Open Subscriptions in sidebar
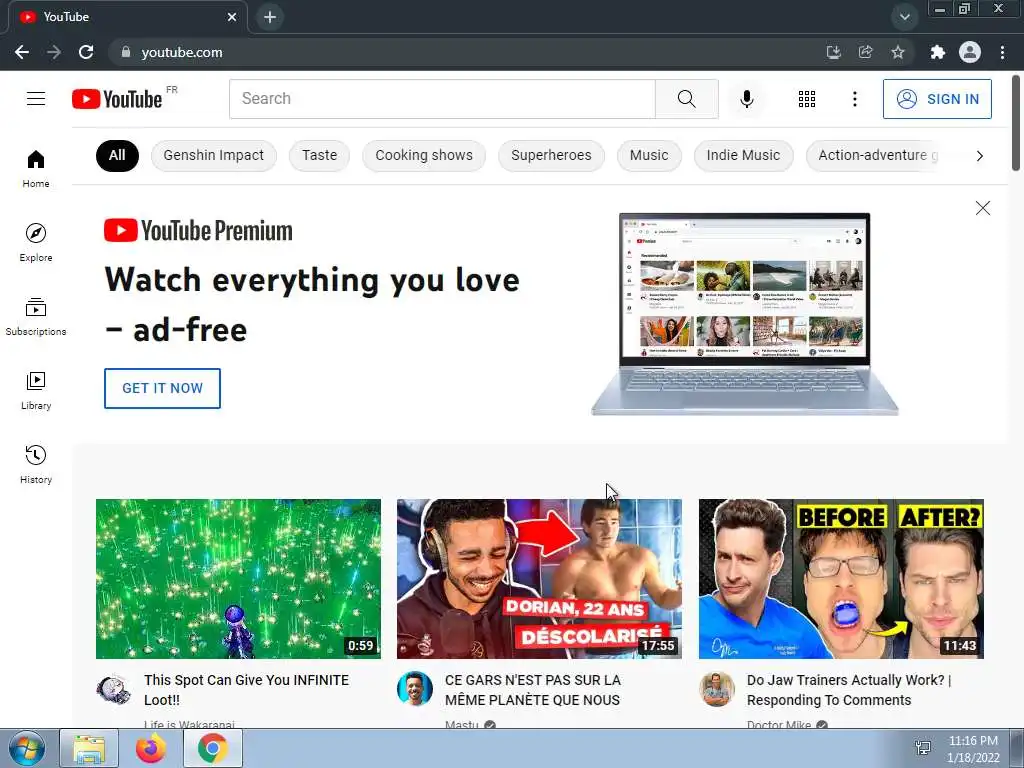 point(36,316)
